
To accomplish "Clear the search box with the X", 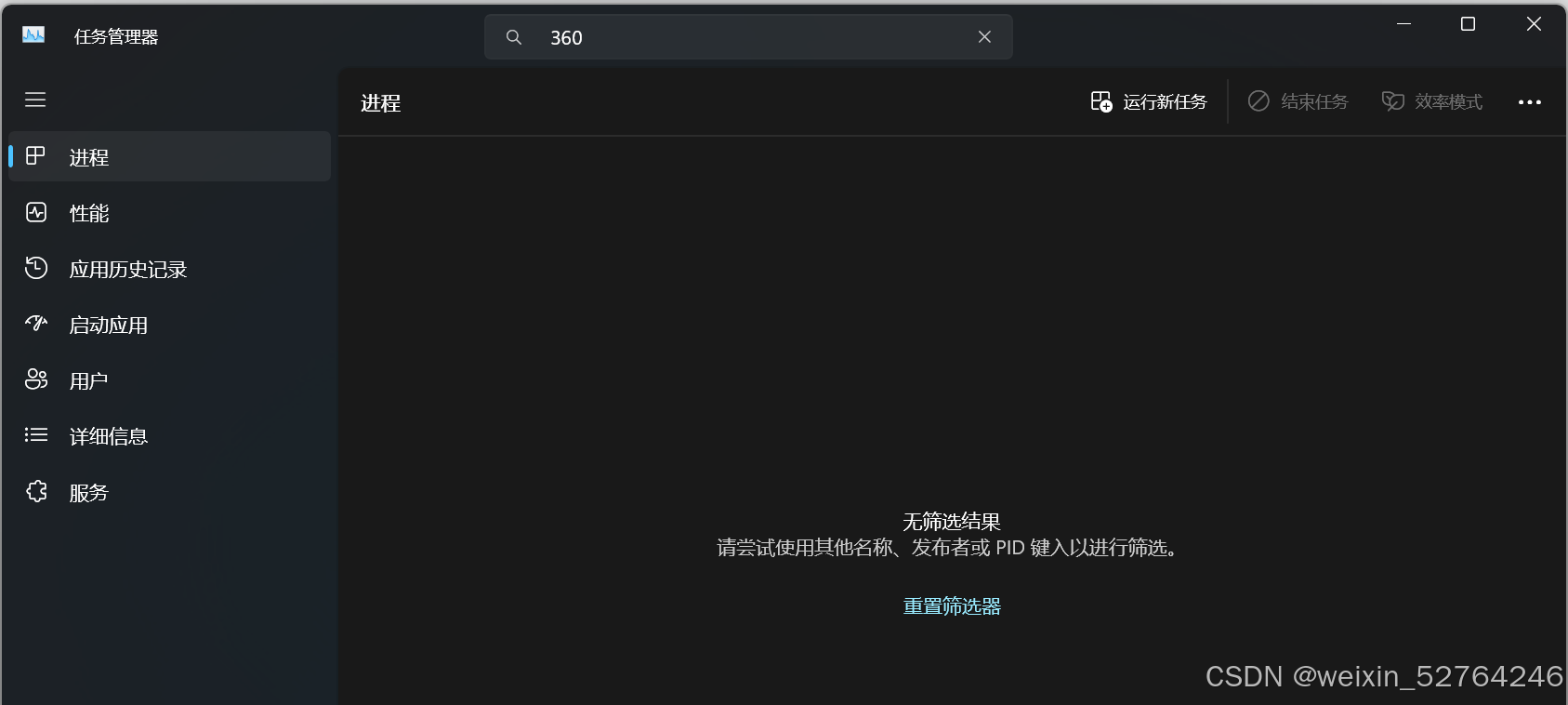I will pos(984,37).
